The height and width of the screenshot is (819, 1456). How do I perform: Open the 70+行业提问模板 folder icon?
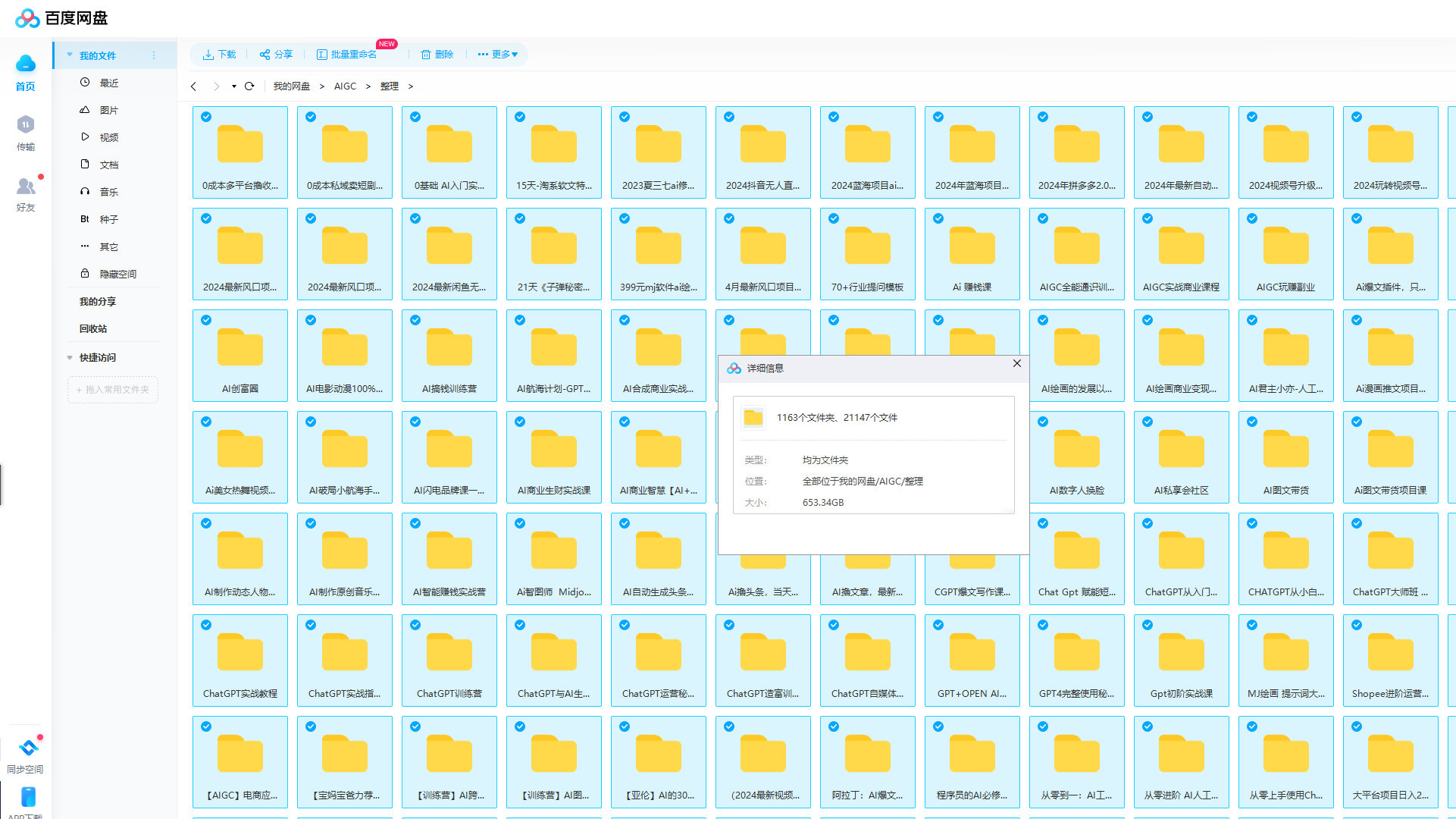coord(868,246)
